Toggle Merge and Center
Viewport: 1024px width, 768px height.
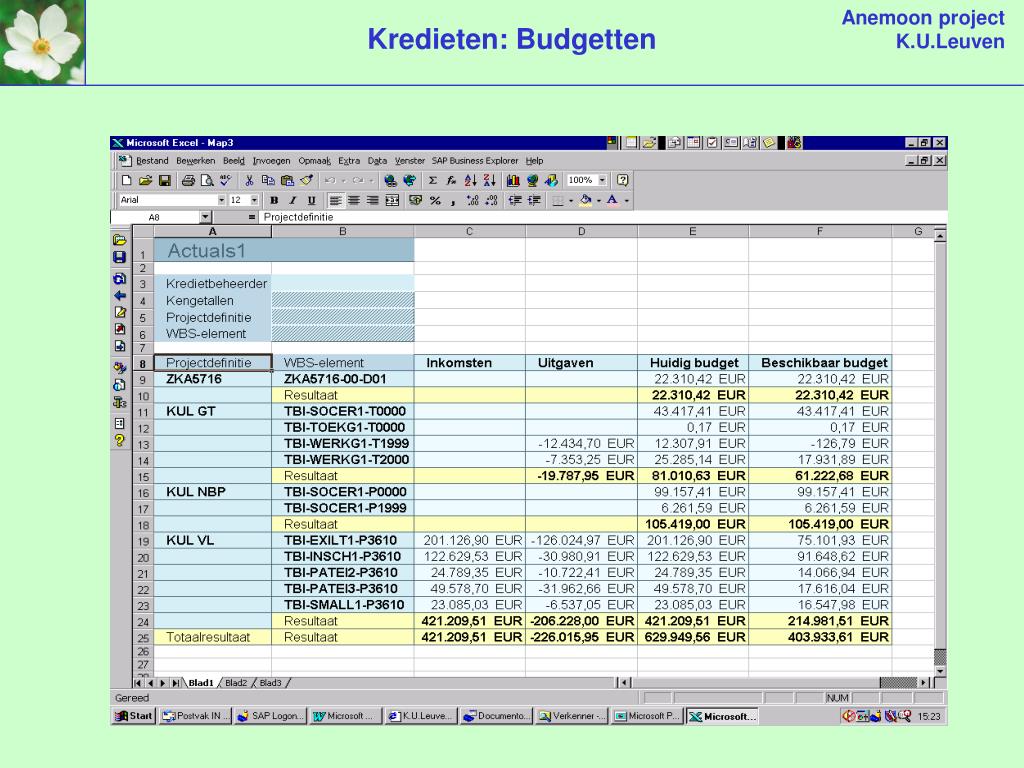392,200
